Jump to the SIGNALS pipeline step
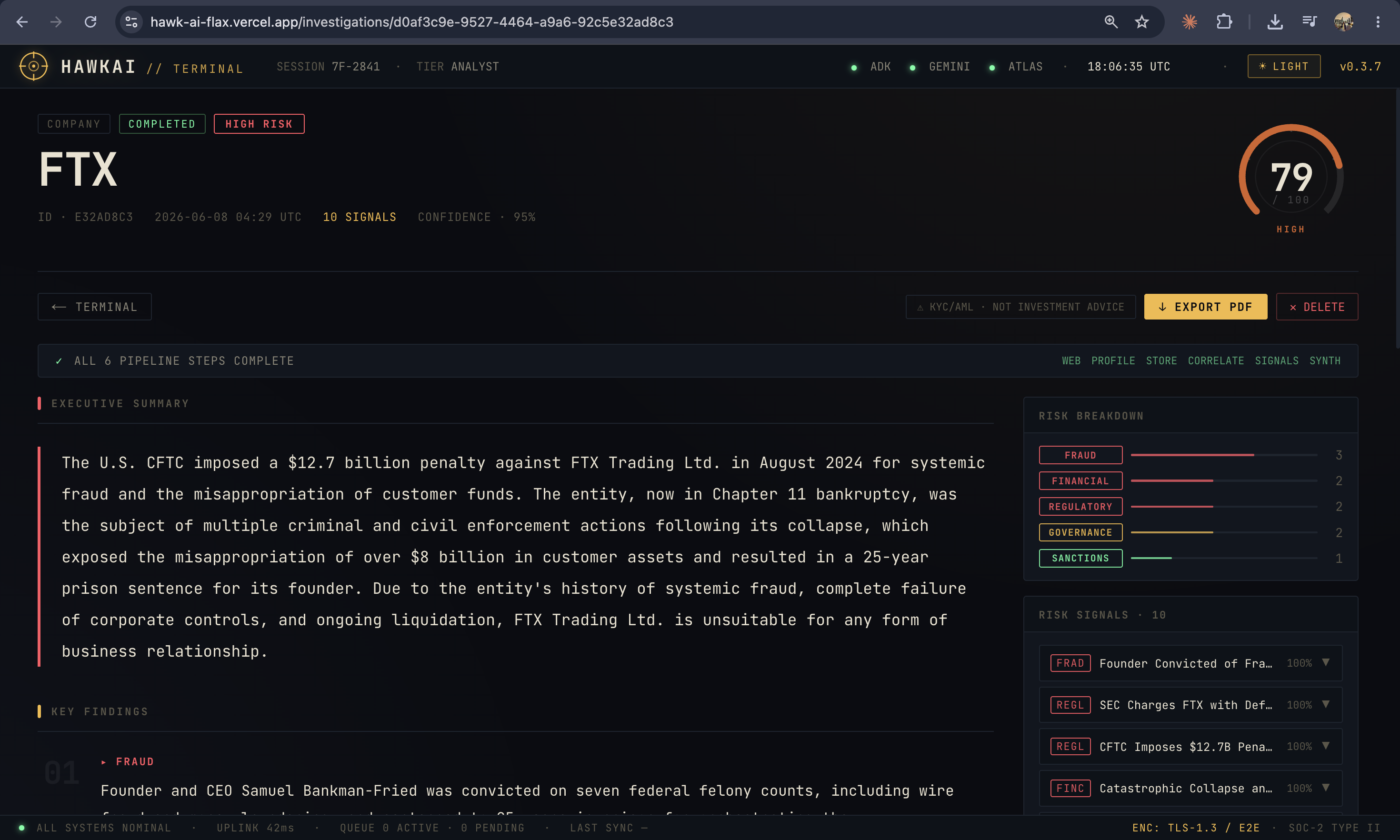 pyautogui.click(x=1277, y=360)
